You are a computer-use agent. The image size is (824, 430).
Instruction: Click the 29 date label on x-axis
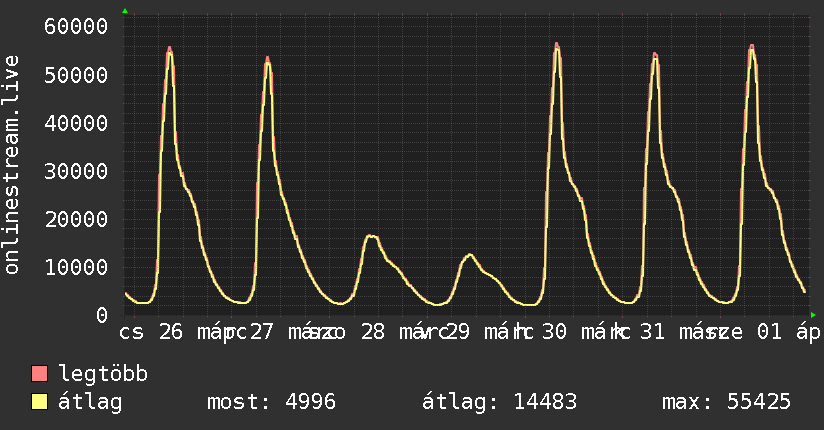click(457, 332)
